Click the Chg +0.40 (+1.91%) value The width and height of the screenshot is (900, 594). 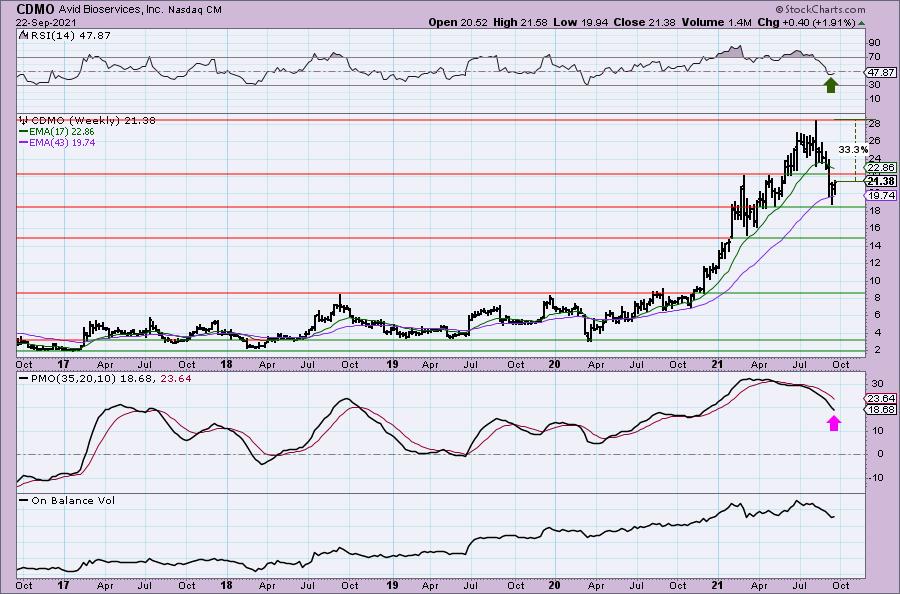pos(806,22)
